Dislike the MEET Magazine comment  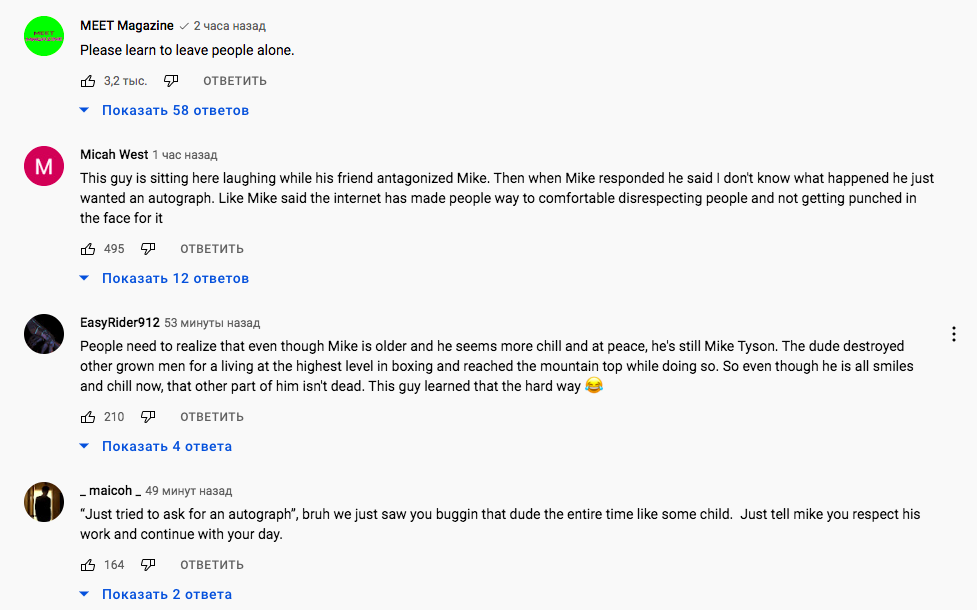click(171, 81)
